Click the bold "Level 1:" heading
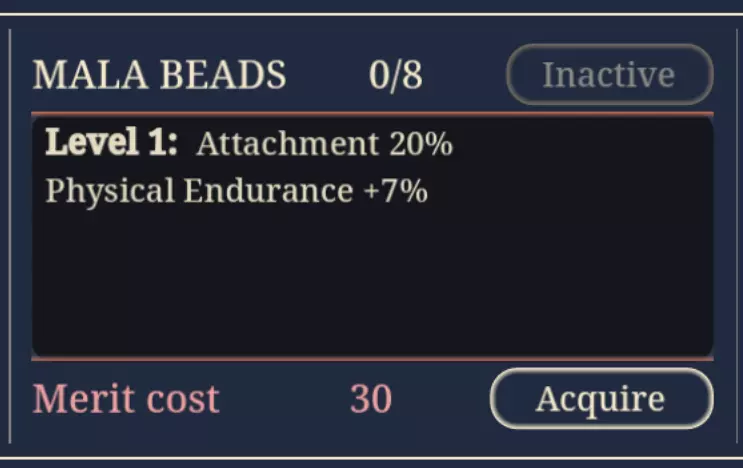 pyautogui.click(x=111, y=144)
